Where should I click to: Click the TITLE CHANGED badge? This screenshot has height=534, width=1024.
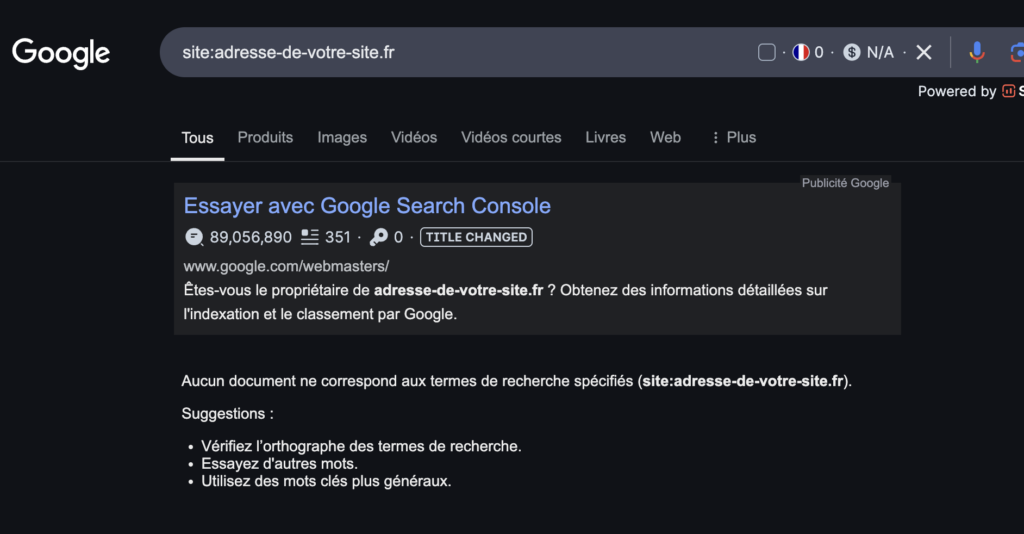(476, 237)
